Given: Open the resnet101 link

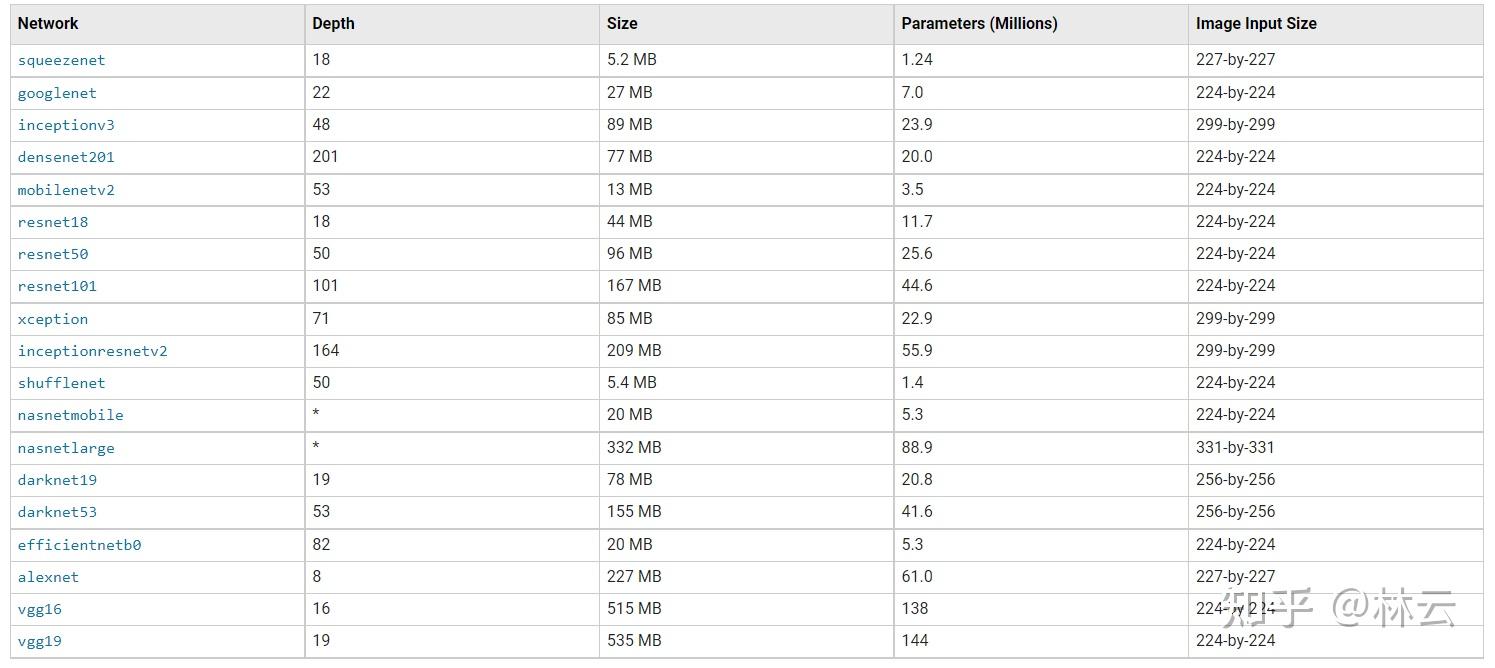Looking at the screenshot, I should click(57, 286).
